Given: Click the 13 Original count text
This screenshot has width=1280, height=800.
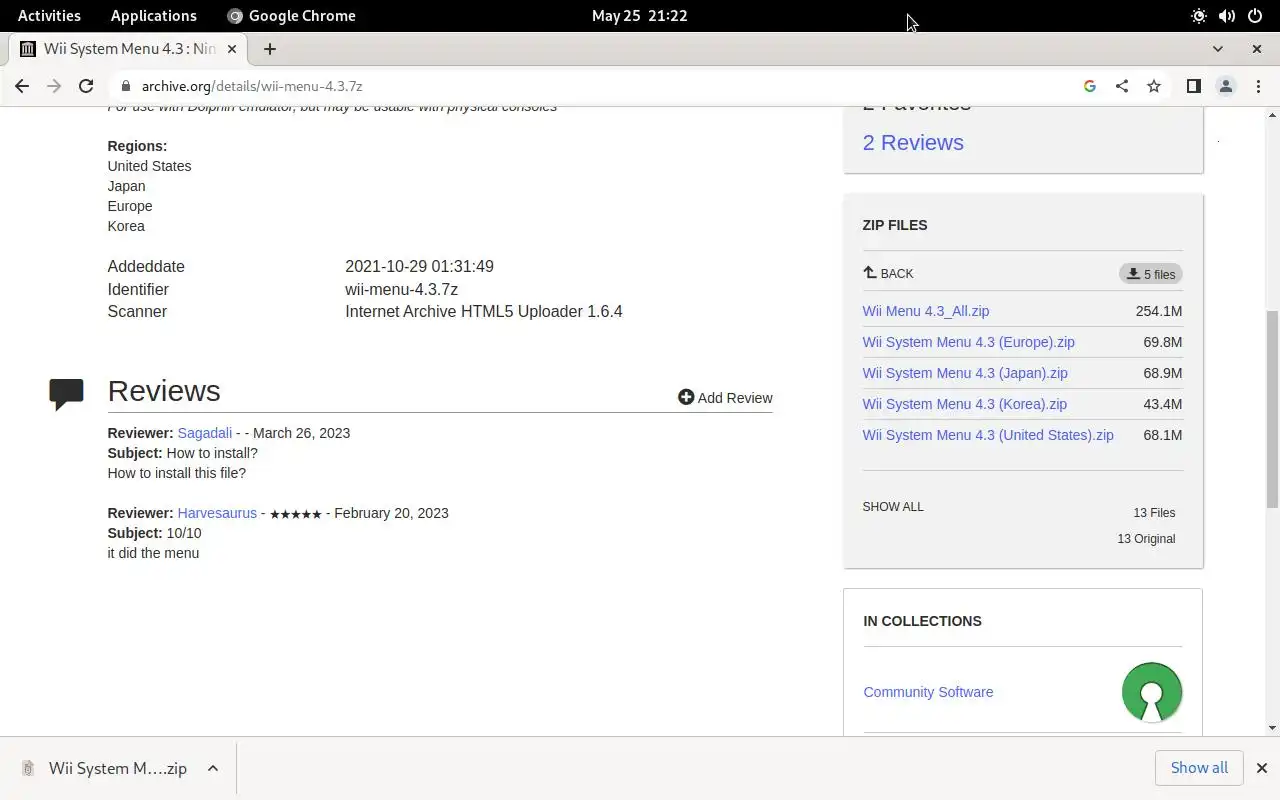Looking at the screenshot, I should (x=1146, y=538).
